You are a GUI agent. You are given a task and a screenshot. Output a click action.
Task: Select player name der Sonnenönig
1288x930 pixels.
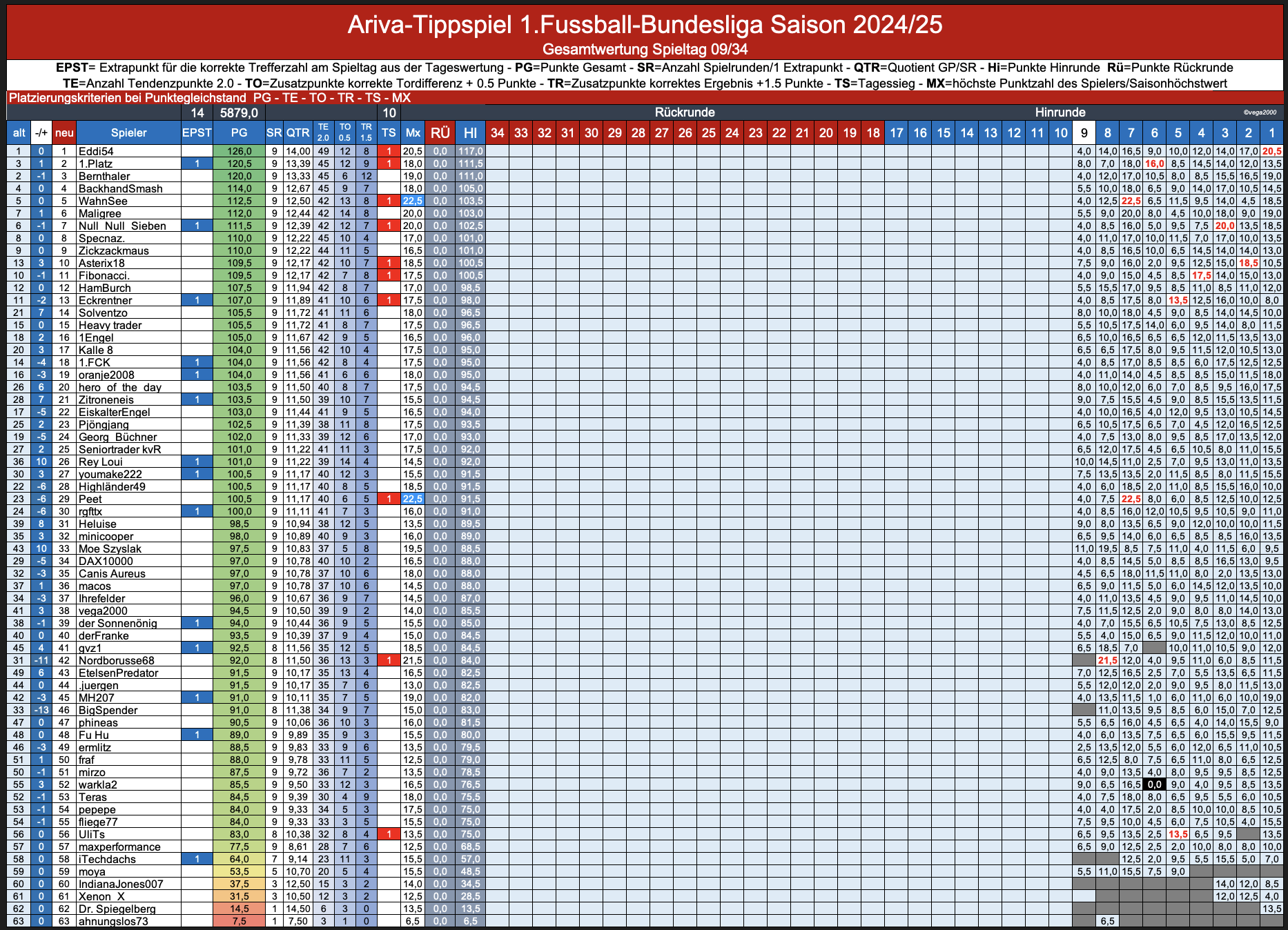(117, 623)
